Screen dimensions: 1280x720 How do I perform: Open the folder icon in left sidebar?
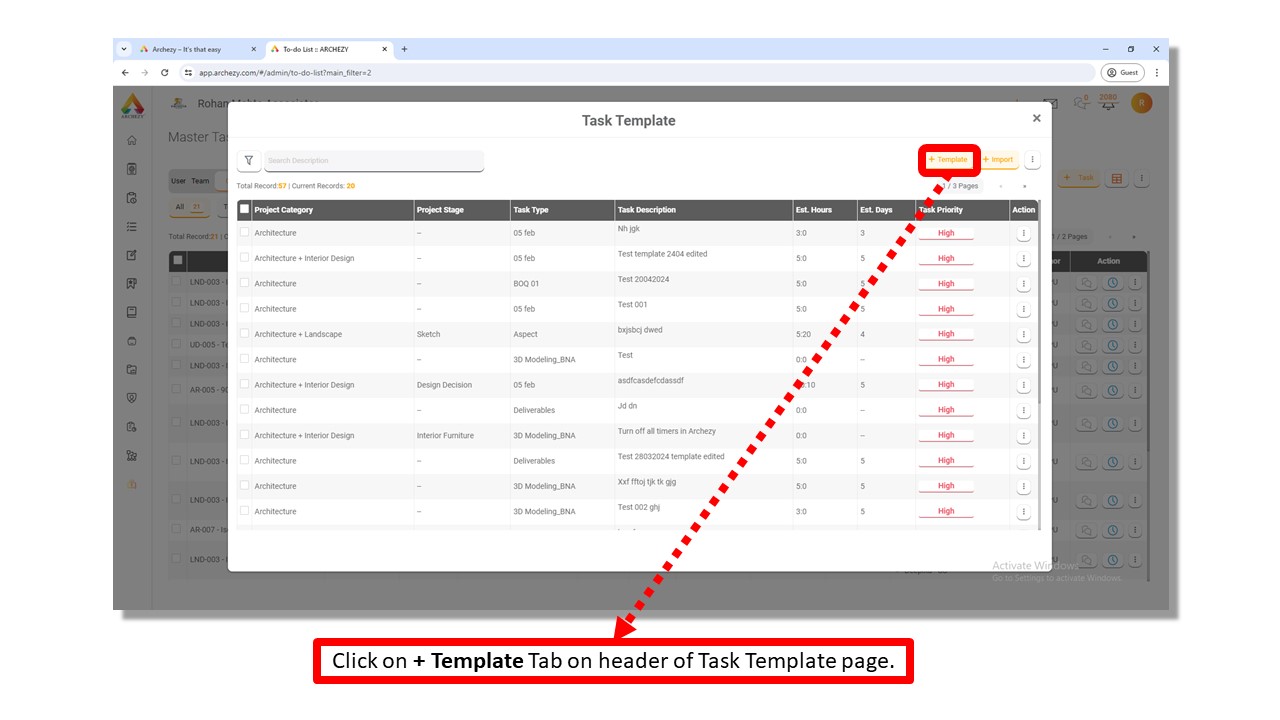click(132, 369)
